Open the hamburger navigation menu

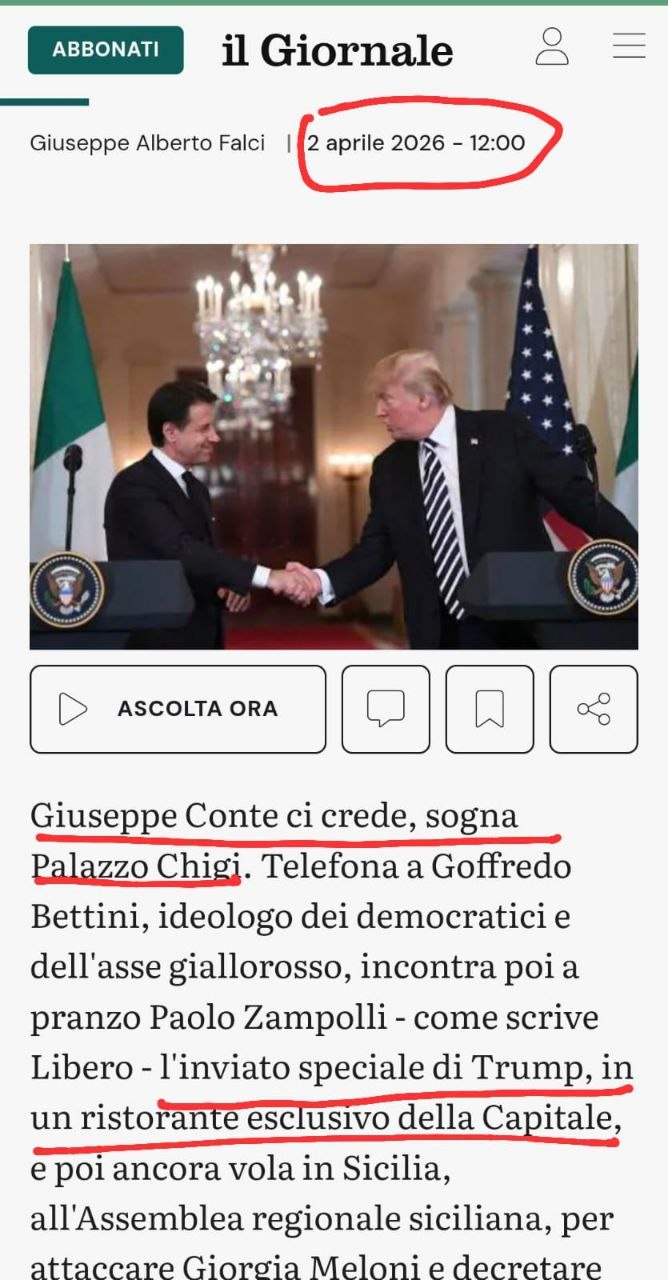[x=629, y=46]
